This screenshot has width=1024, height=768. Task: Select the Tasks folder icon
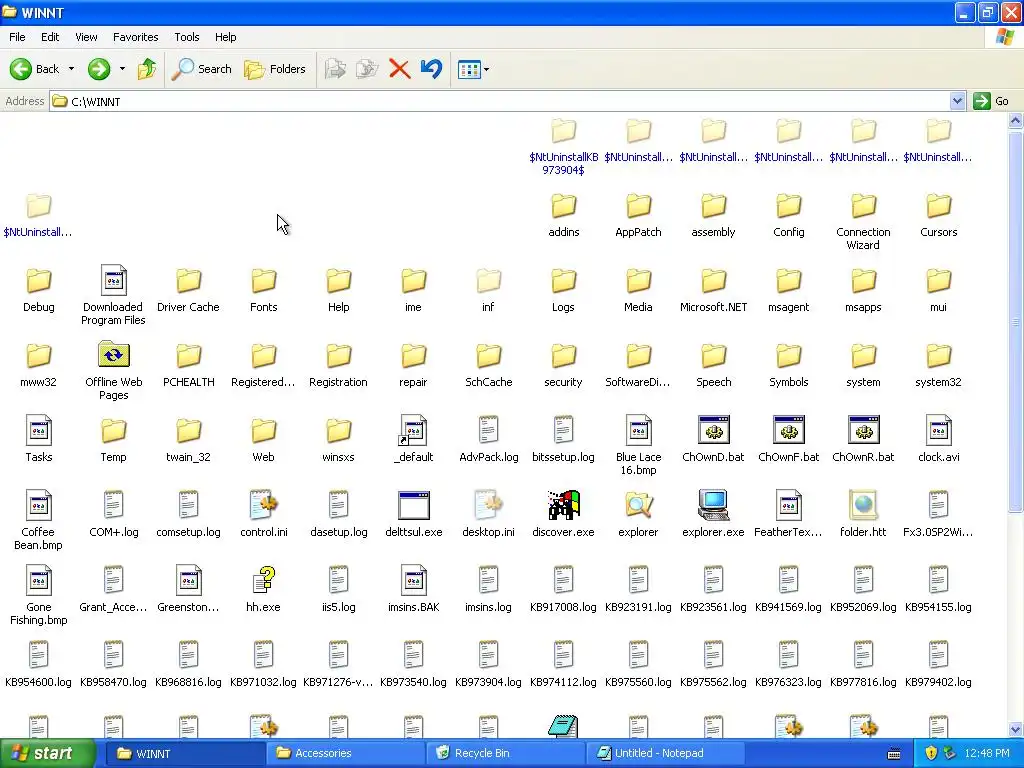pos(39,430)
